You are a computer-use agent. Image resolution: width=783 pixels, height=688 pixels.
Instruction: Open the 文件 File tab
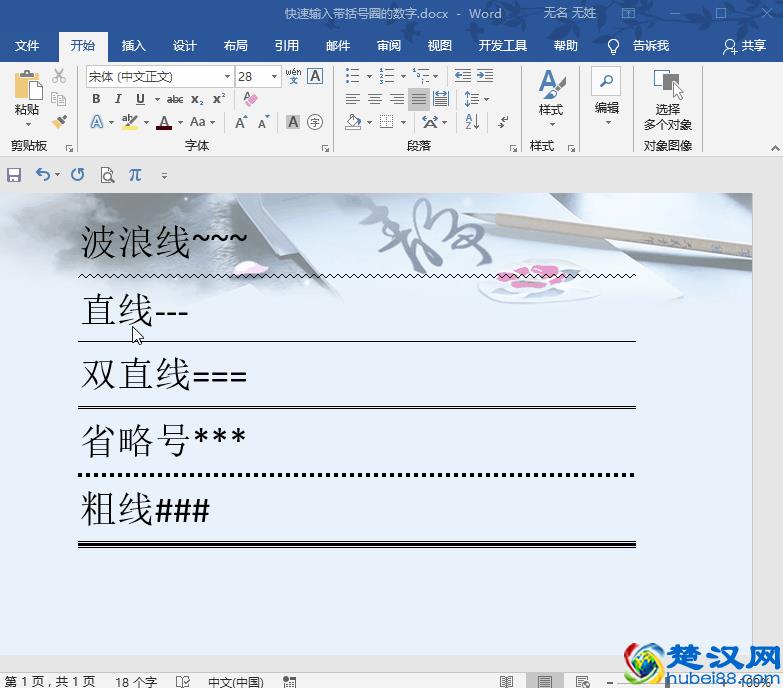pos(26,46)
